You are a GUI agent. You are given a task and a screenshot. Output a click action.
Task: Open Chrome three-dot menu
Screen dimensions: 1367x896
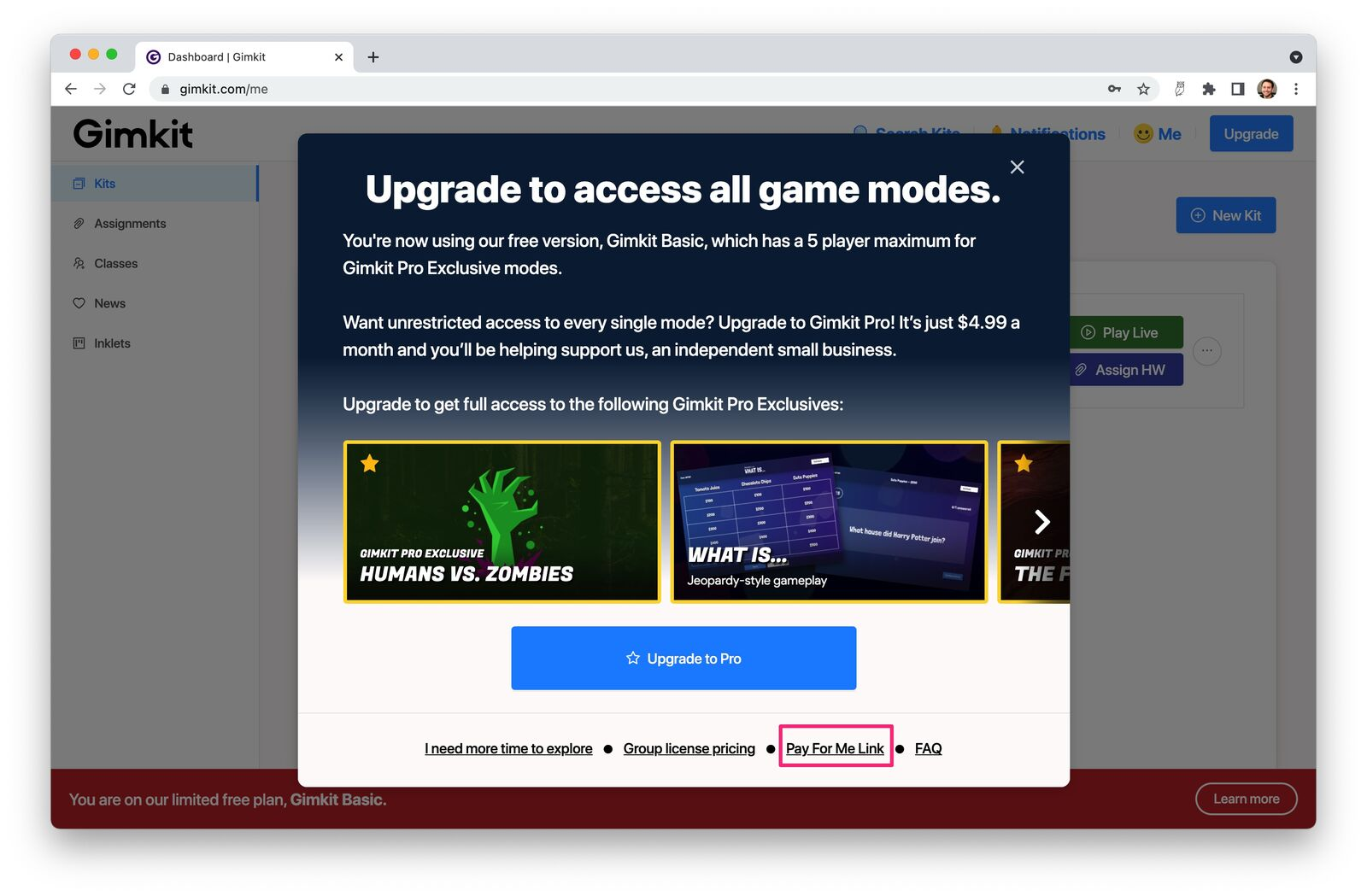pyautogui.click(x=1296, y=89)
